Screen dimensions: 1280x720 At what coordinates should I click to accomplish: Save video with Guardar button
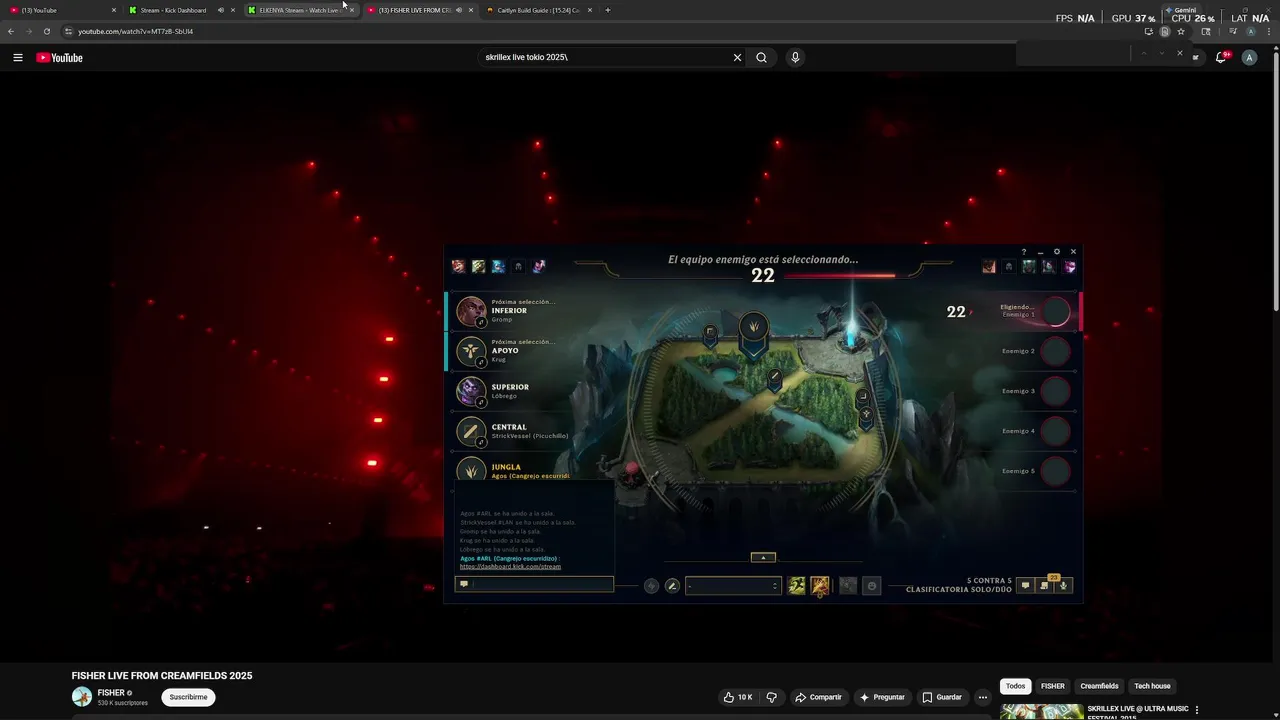click(x=942, y=697)
